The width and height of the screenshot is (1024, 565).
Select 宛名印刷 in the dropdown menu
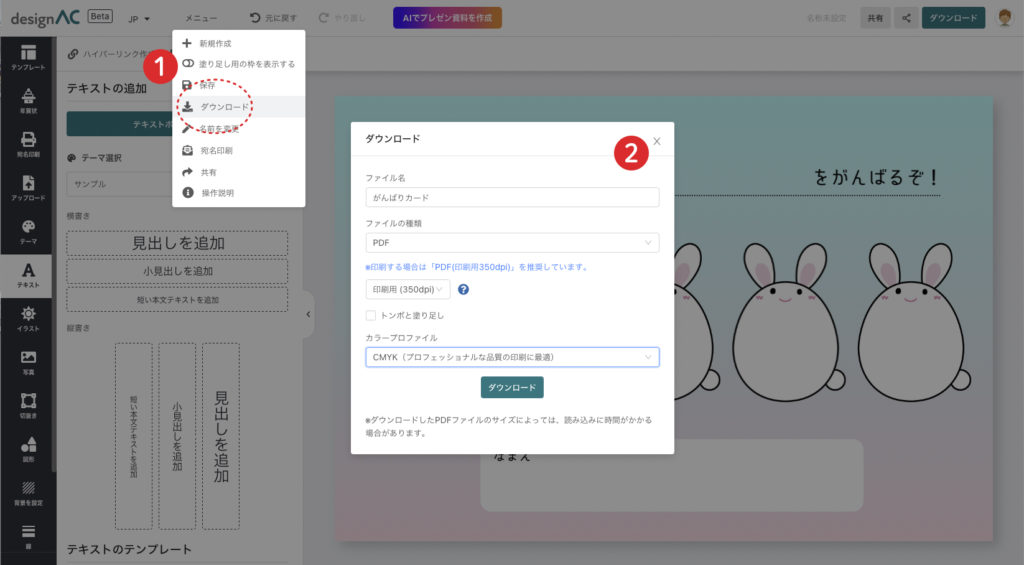click(x=216, y=150)
